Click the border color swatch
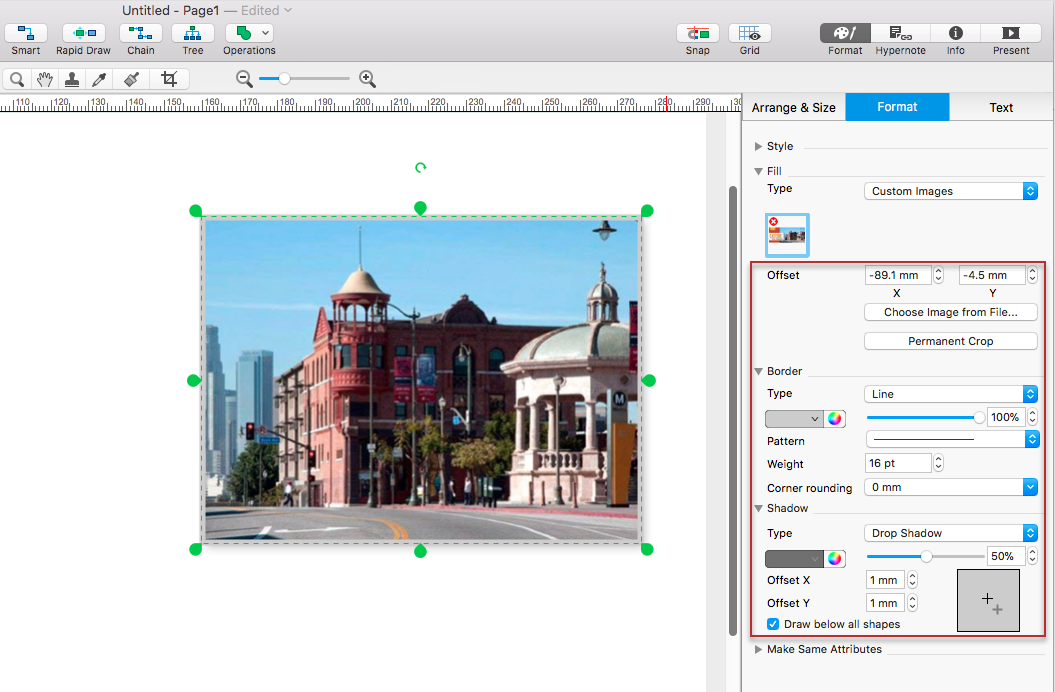Screen dimensions: 1055x692 coord(794,418)
